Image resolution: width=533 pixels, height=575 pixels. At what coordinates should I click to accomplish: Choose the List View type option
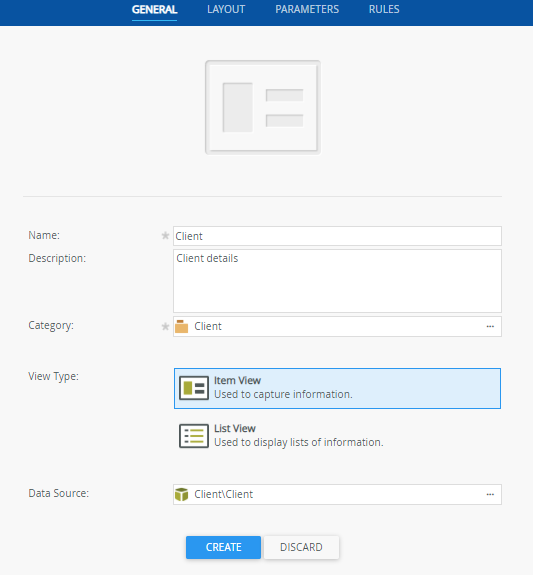point(337,436)
